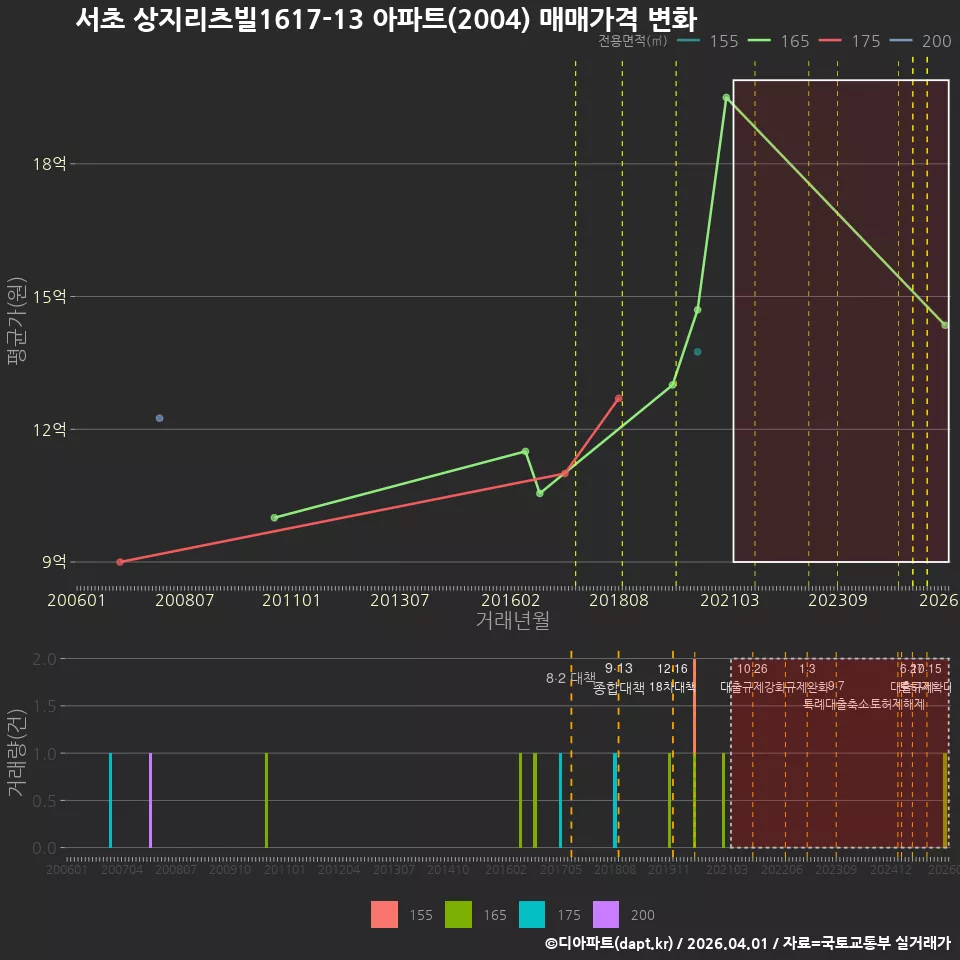Click the salmon 155 legend swatch at bottom
The image size is (960, 960).
pyautogui.click(x=384, y=915)
